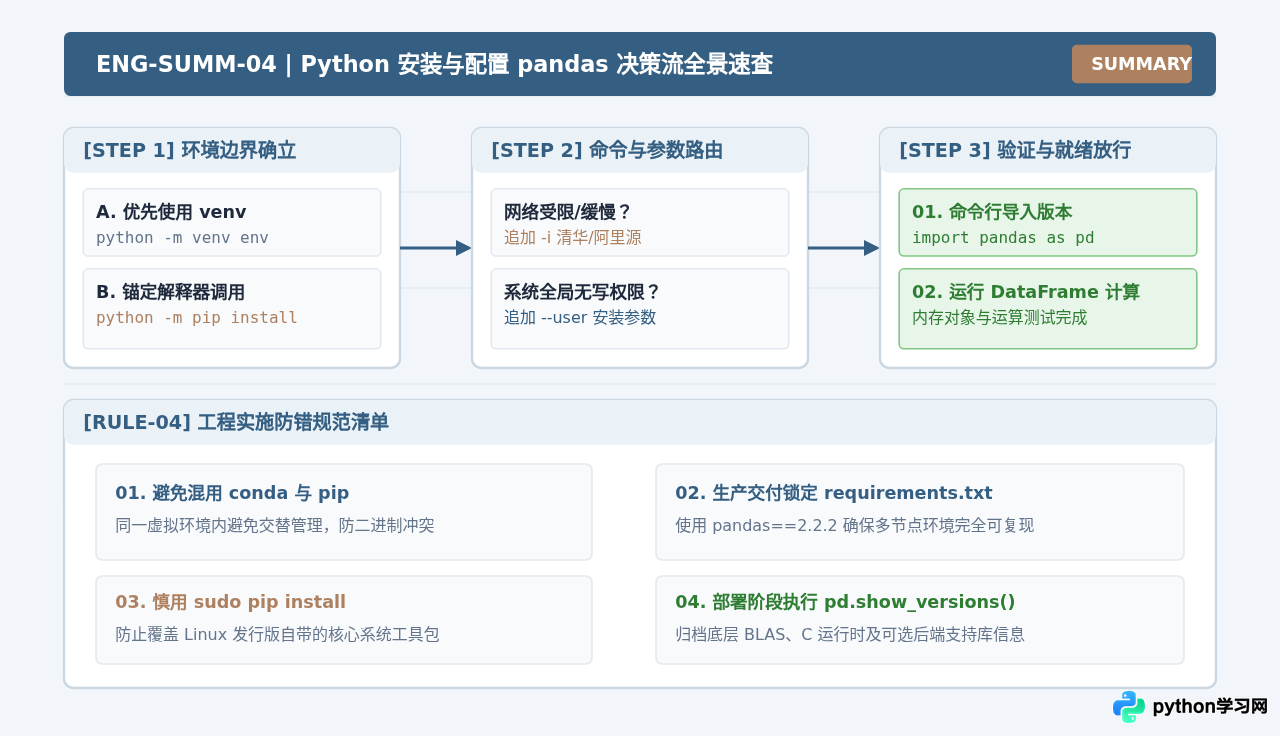Click the command "python -m venv env"
The image size is (1280, 736).
(182, 238)
